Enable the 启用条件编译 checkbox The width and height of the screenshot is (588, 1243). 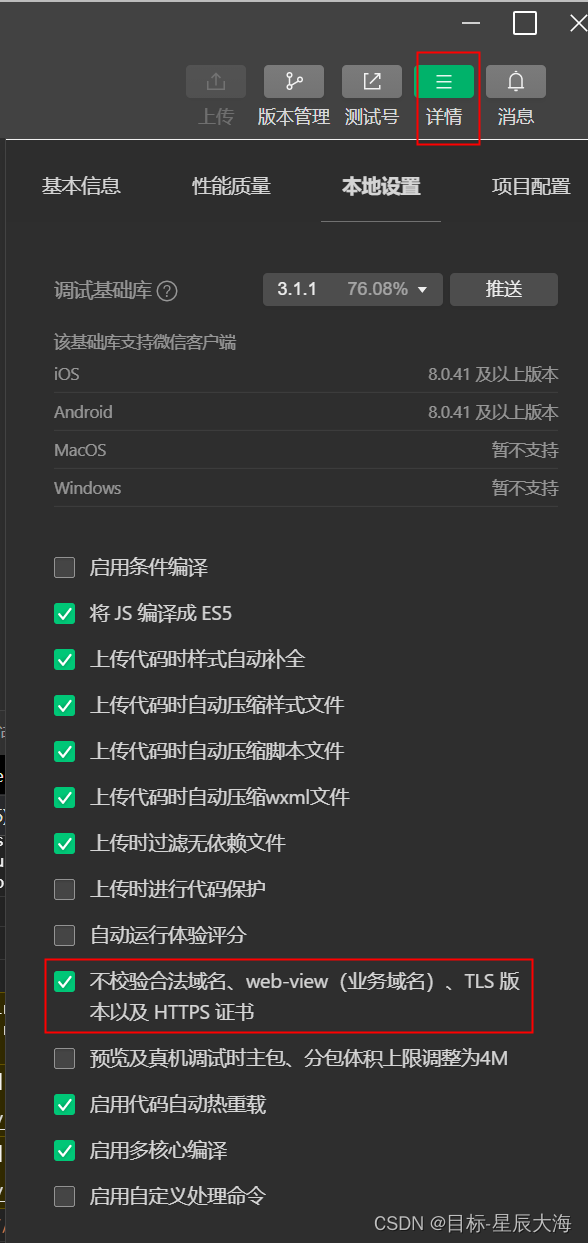tap(64, 567)
